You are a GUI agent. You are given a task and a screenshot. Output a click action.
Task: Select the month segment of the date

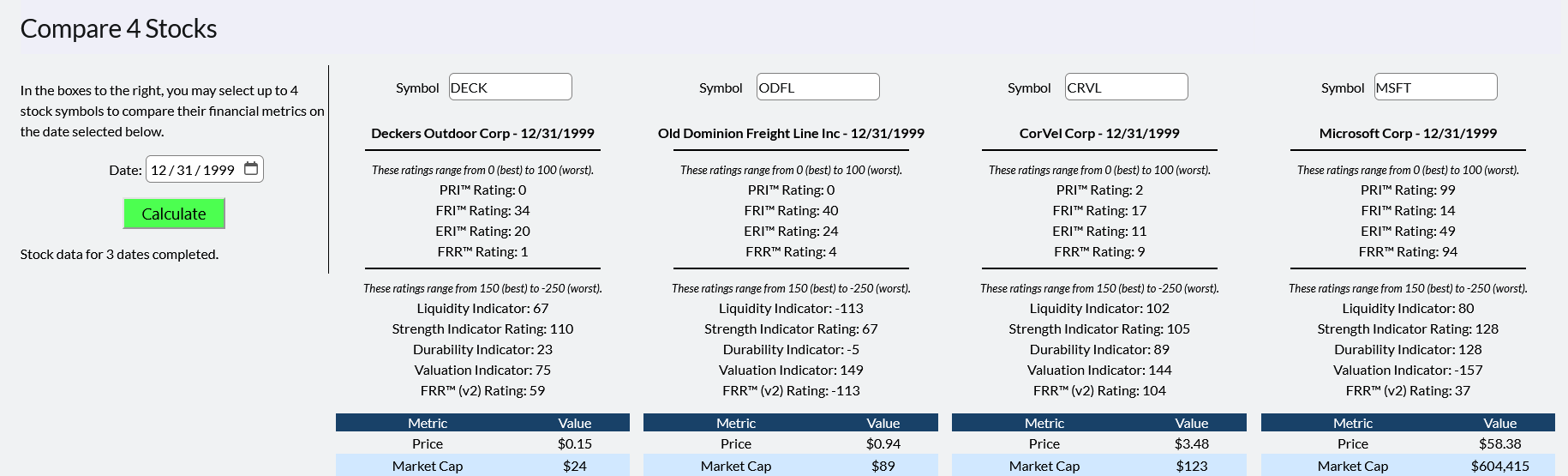tap(159, 170)
